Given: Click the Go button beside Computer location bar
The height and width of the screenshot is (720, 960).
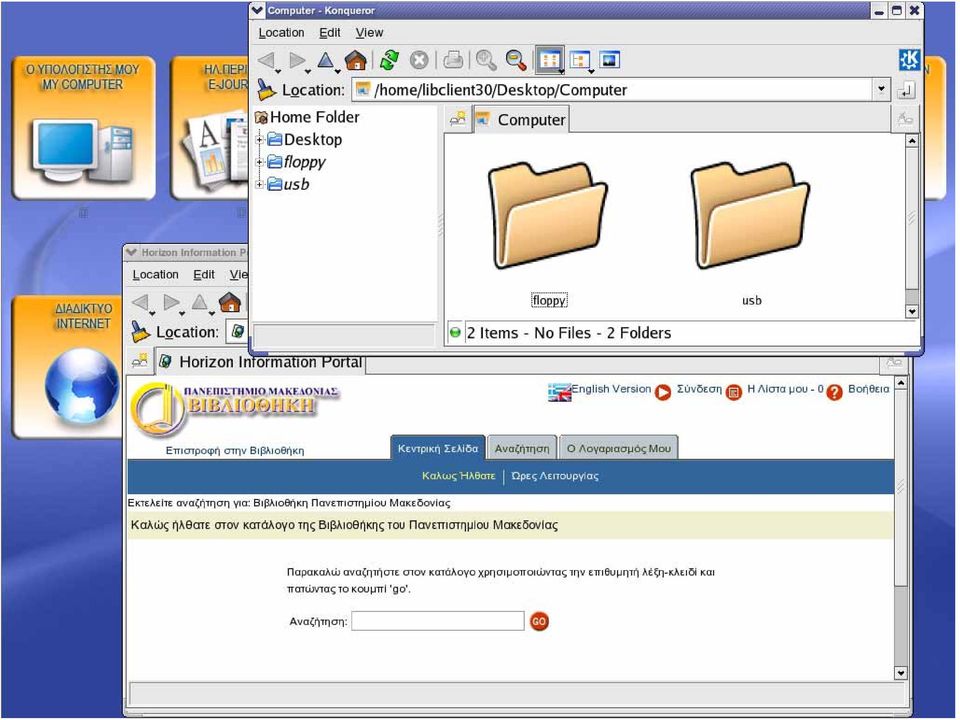Looking at the screenshot, I should click(x=906, y=90).
